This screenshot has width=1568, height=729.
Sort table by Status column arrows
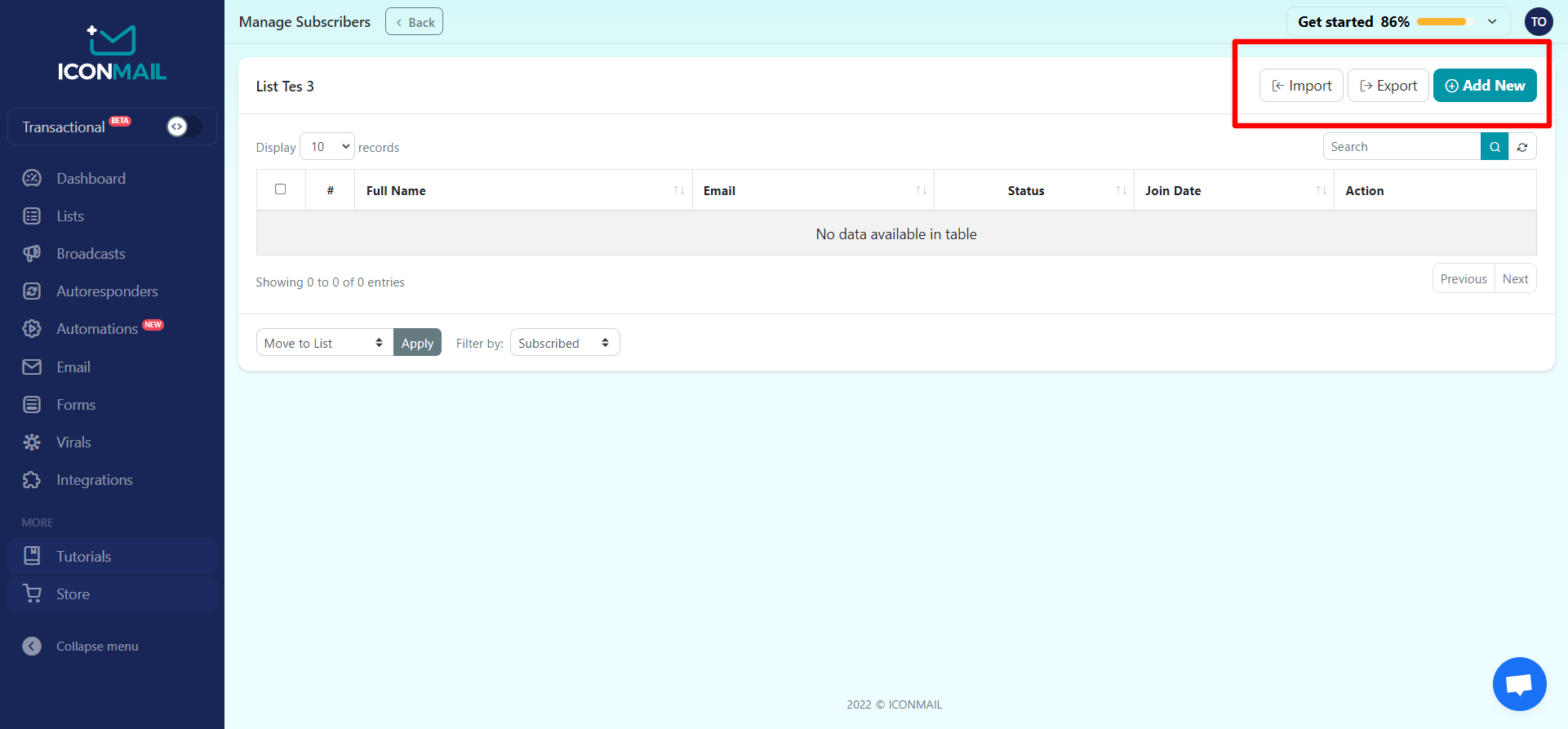[x=1121, y=190]
